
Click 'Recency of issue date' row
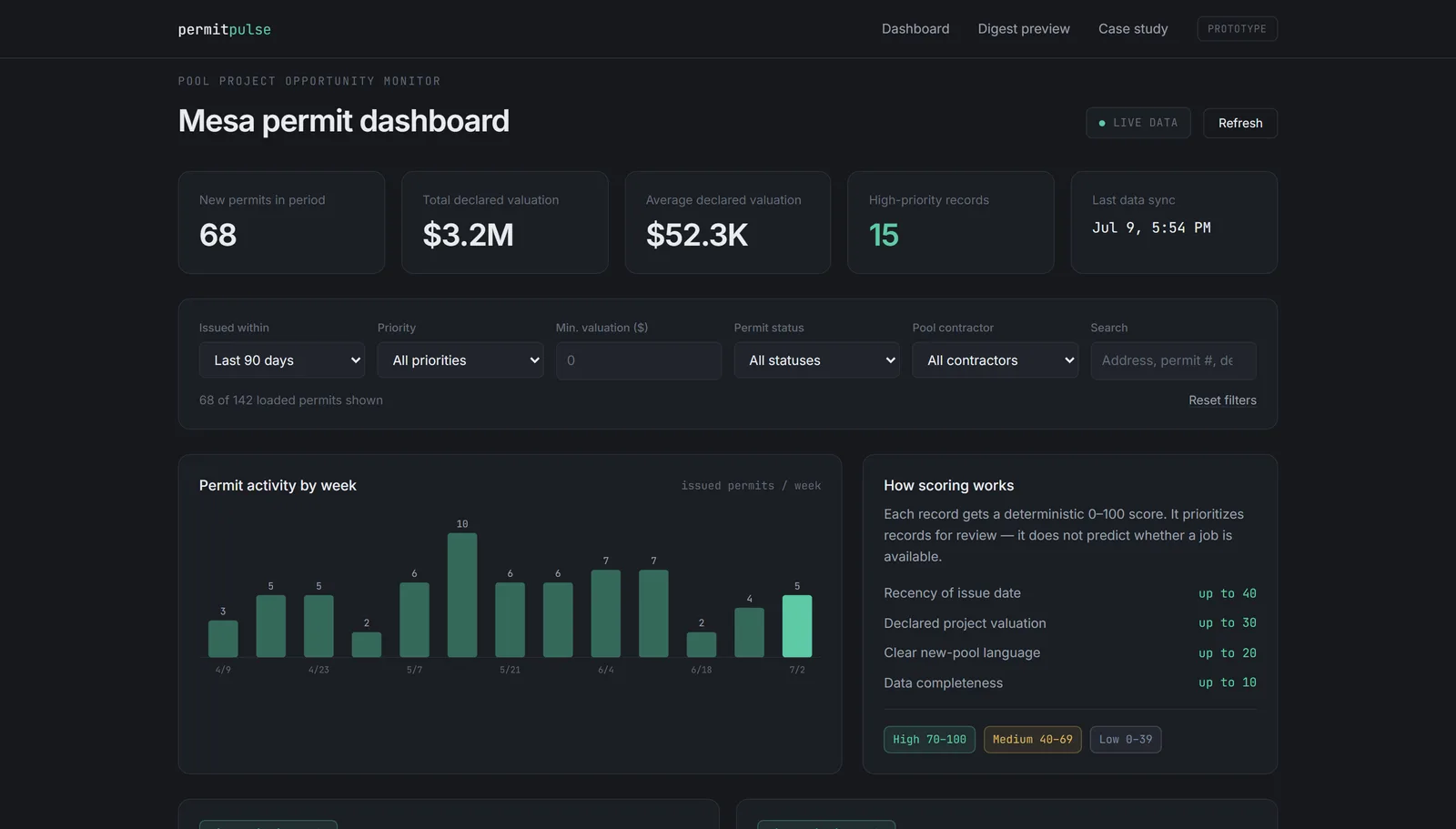(x=1070, y=593)
